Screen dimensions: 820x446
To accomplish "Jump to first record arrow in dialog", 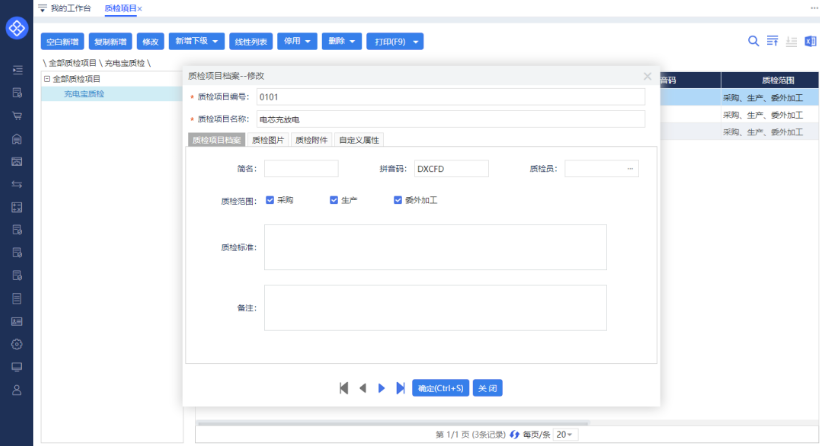I will click(344, 388).
